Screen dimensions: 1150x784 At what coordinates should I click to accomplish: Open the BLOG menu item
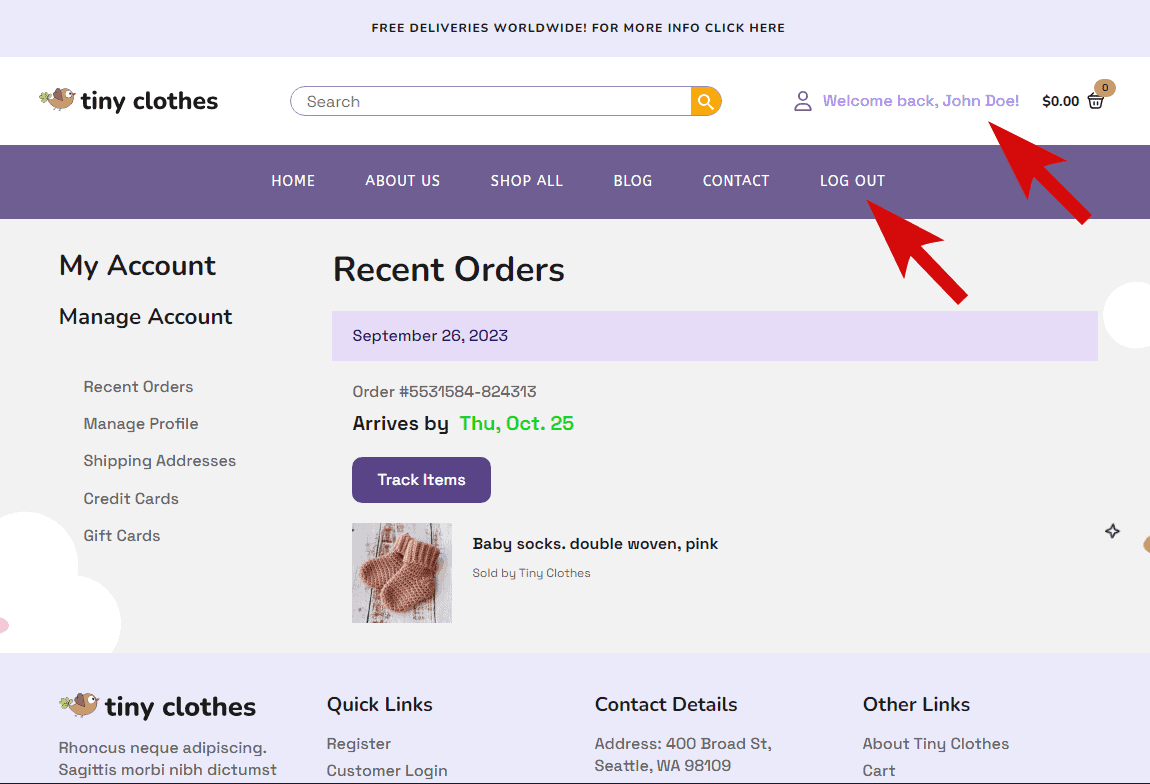[632, 181]
